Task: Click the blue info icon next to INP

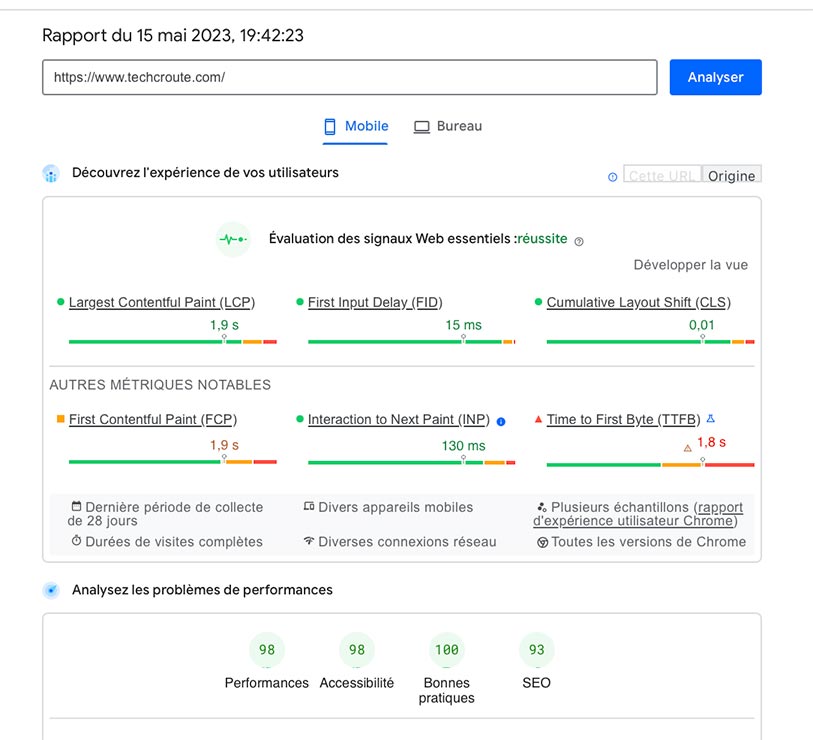Action: [501, 422]
